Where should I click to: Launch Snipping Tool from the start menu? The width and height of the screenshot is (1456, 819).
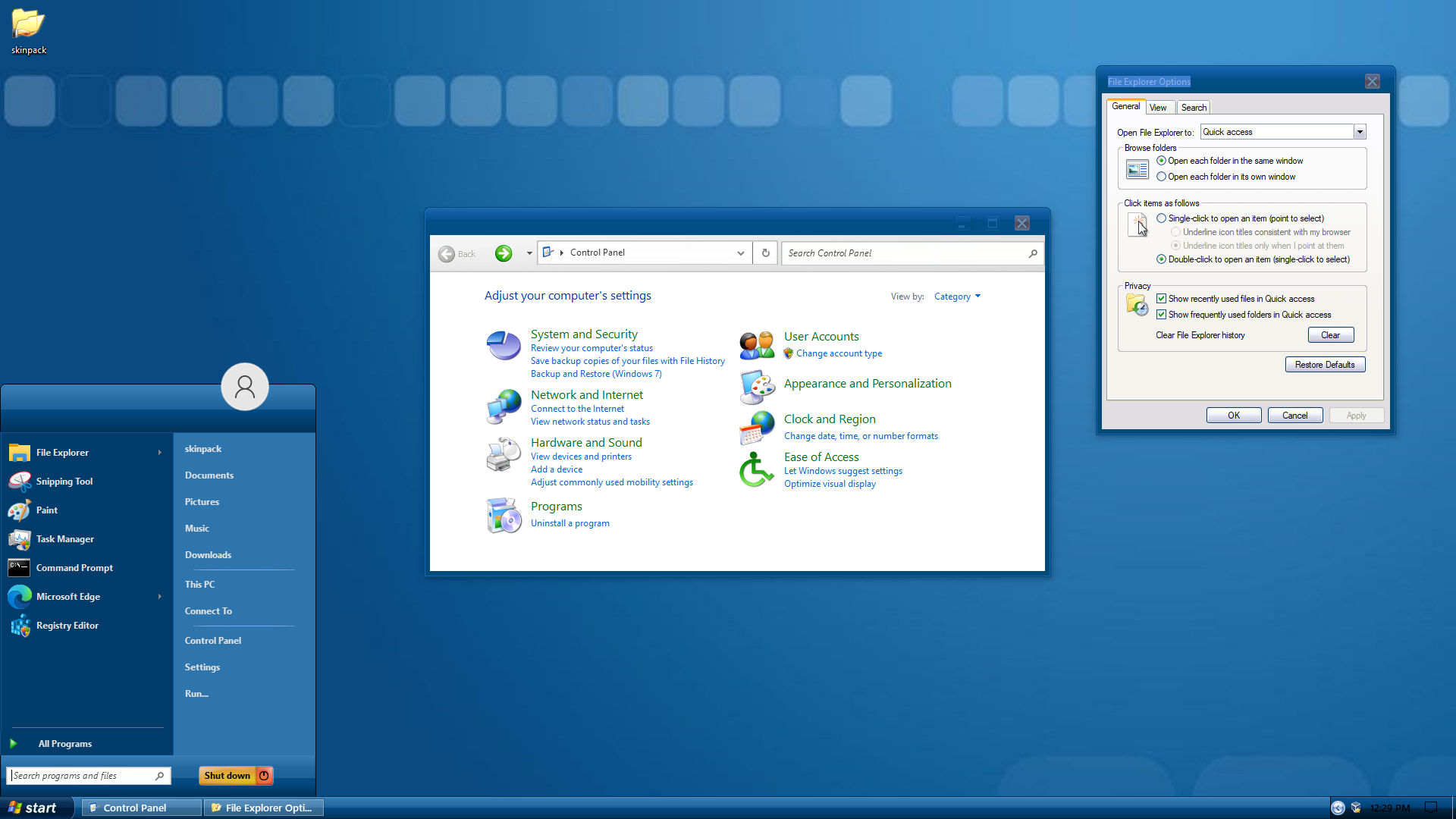tap(64, 482)
